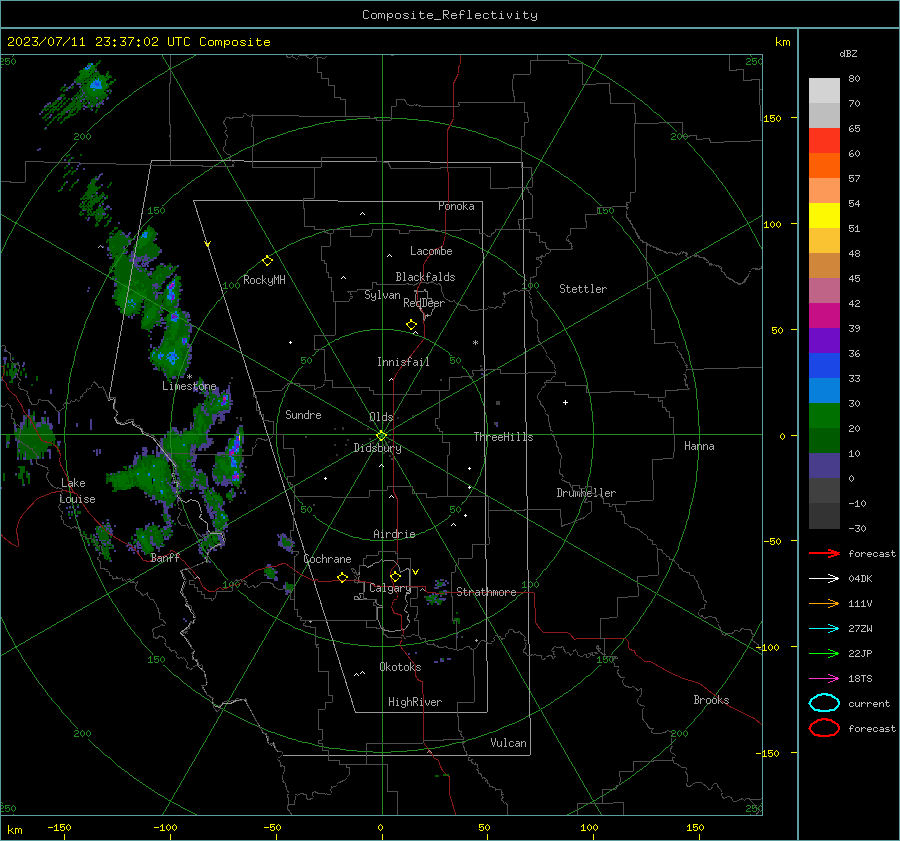
Task: Click the Brooks town label
Action: point(711,700)
